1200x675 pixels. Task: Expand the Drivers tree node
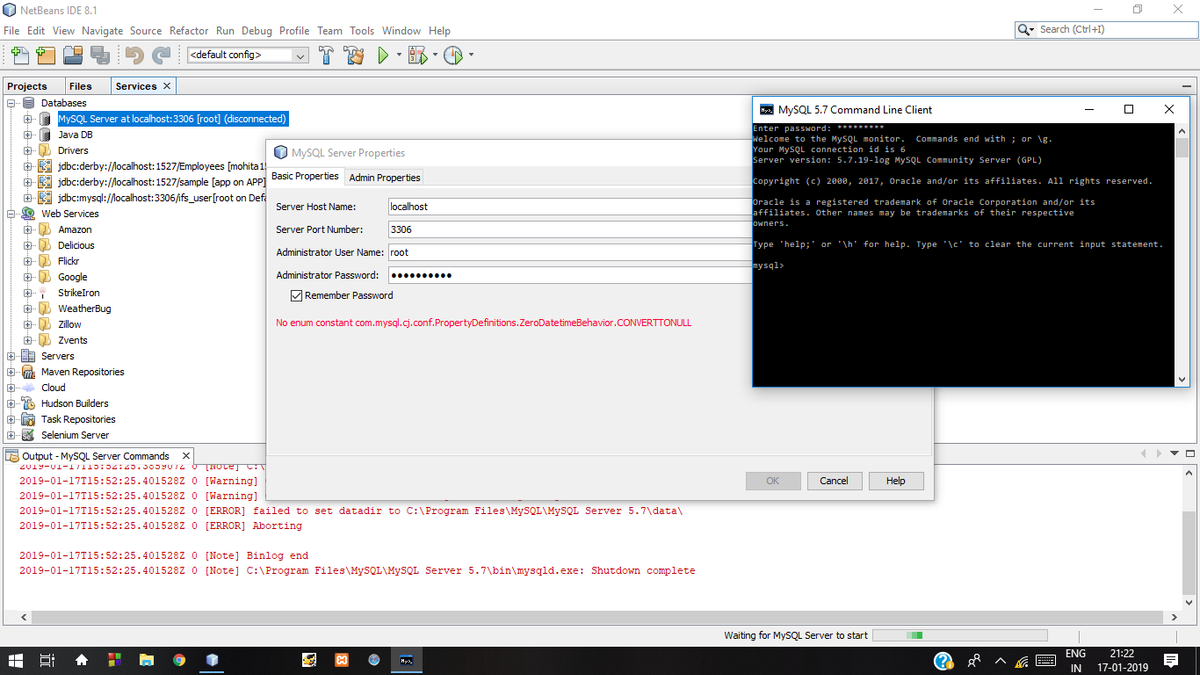point(27,150)
